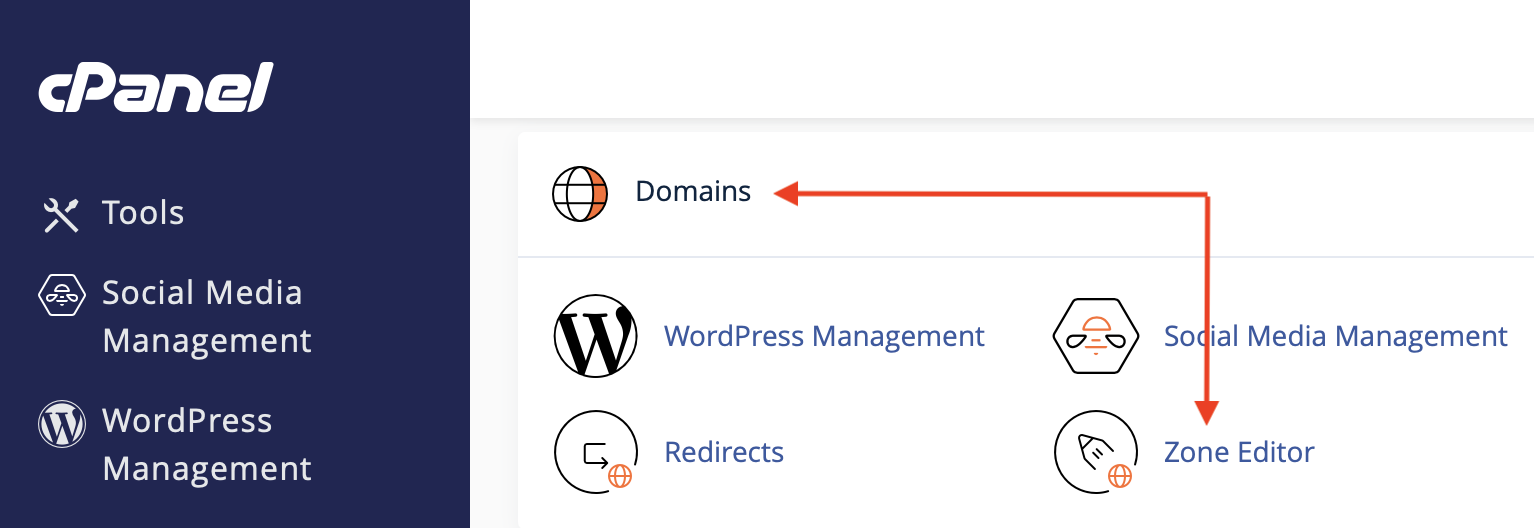The height and width of the screenshot is (528, 1534).
Task: Open the WordPress Management link in Domains
Action: tap(824, 336)
